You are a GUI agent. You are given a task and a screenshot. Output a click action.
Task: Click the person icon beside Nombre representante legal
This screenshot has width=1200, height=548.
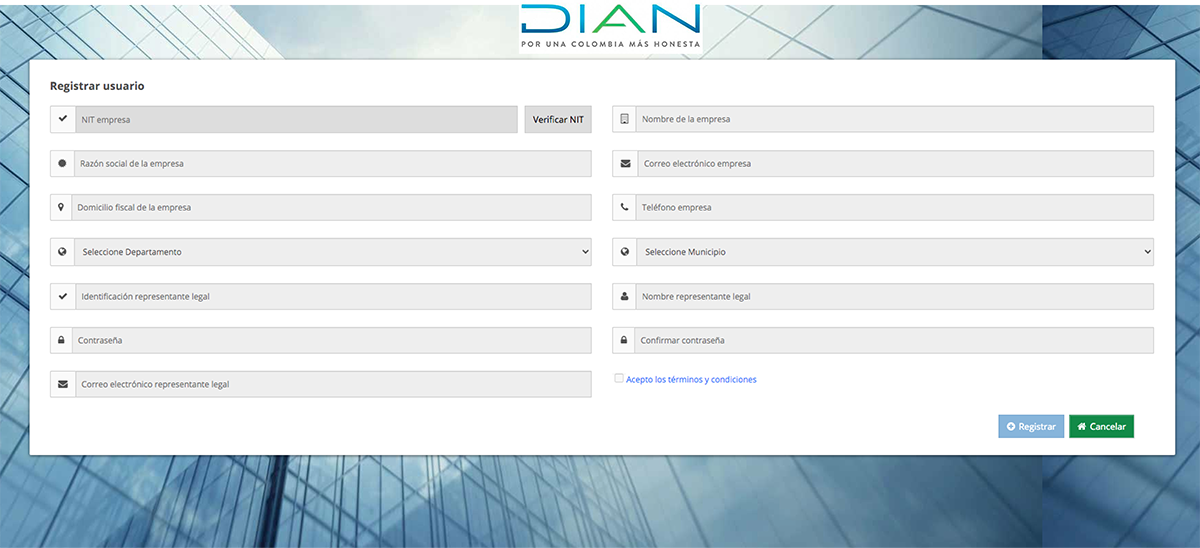click(625, 296)
